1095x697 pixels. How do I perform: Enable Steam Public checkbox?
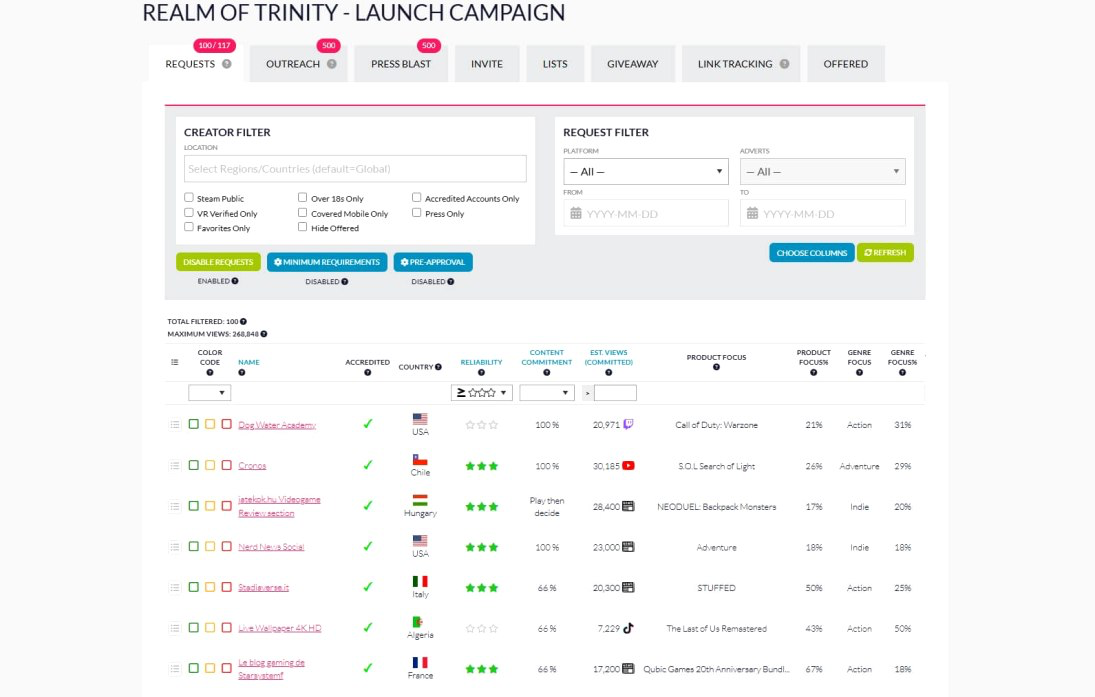click(189, 198)
